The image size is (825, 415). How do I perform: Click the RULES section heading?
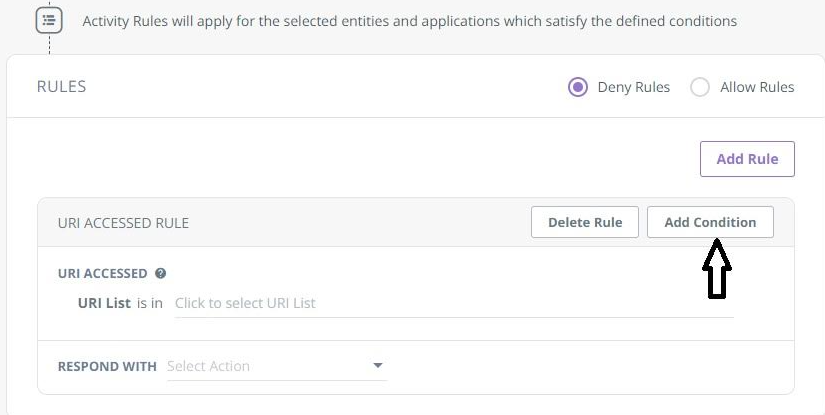pos(61,87)
